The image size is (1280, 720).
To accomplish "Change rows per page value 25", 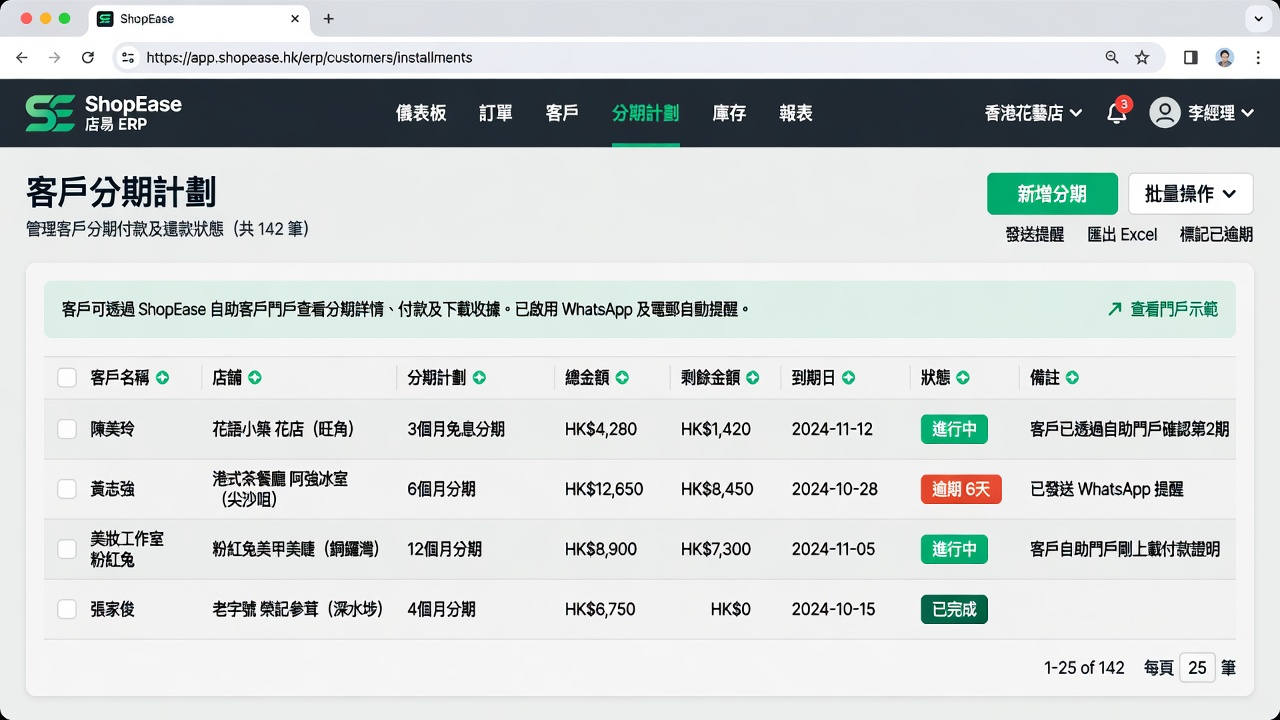I will pyautogui.click(x=1197, y=668).
